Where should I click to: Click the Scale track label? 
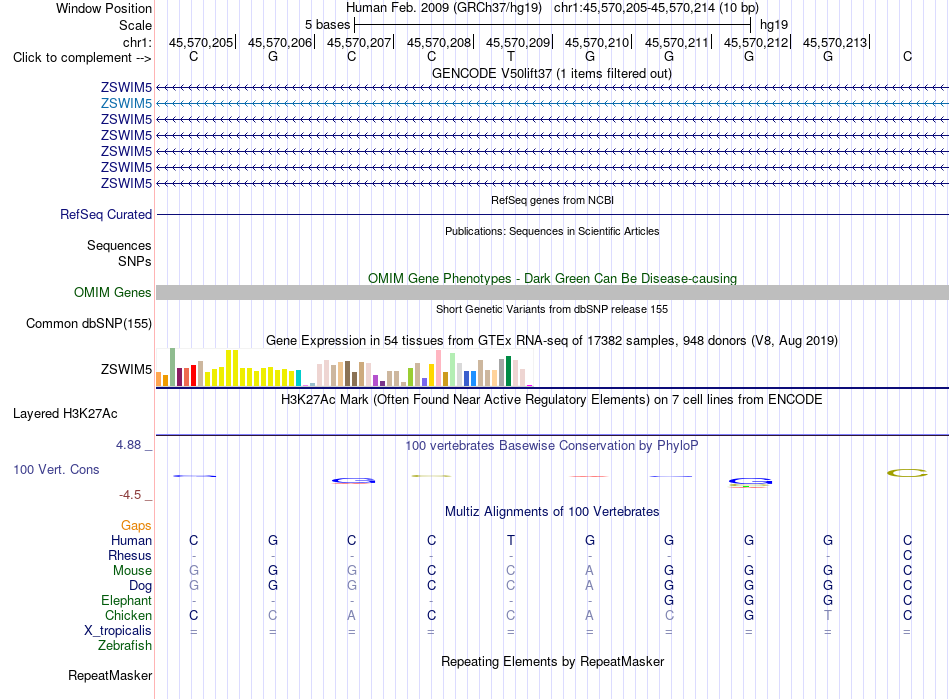pos(135,25)
